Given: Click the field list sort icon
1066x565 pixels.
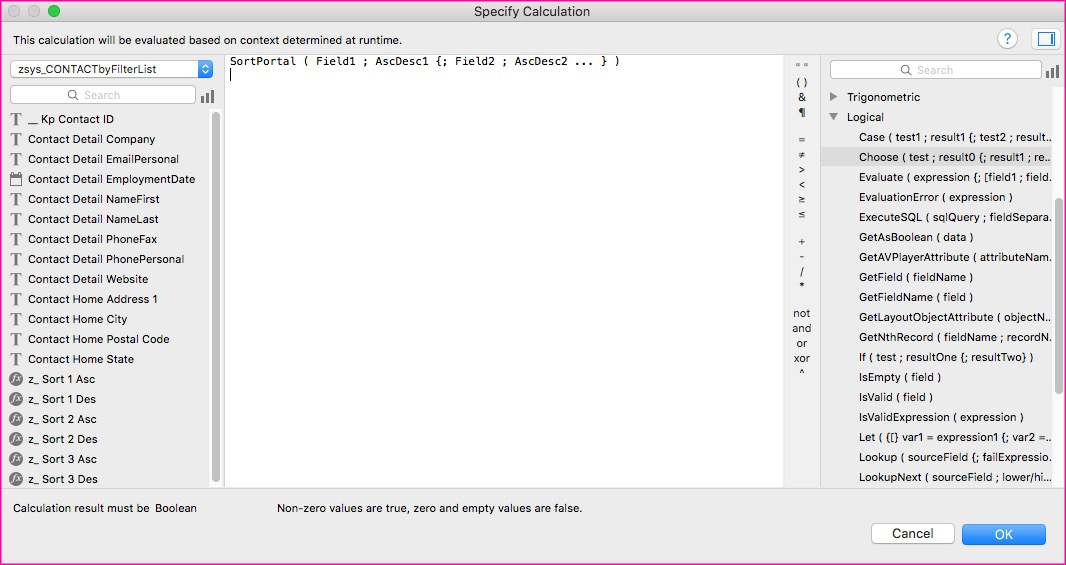Looking at the screenshot, I should tap(207, 96).
